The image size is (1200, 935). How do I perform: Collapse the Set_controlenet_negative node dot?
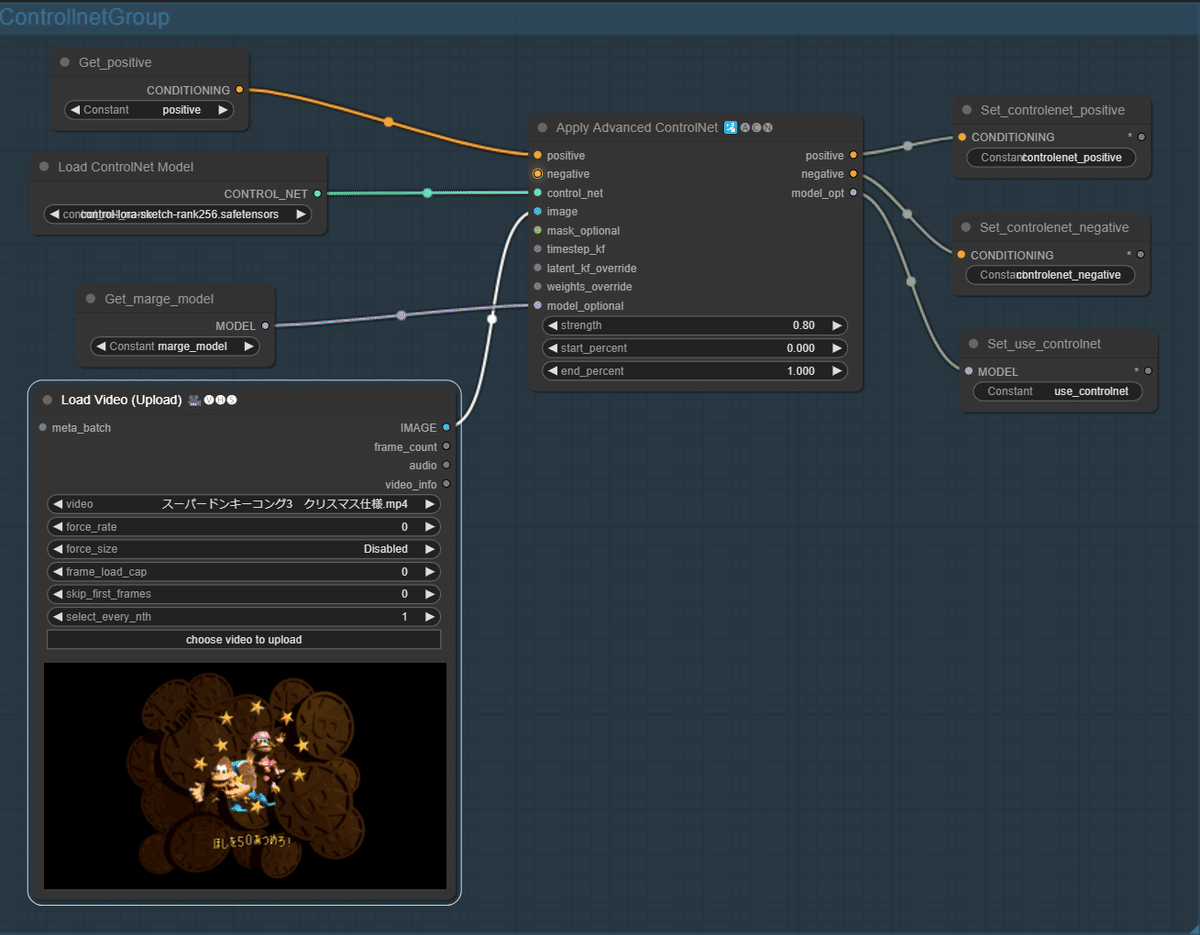tap(966, 228)
